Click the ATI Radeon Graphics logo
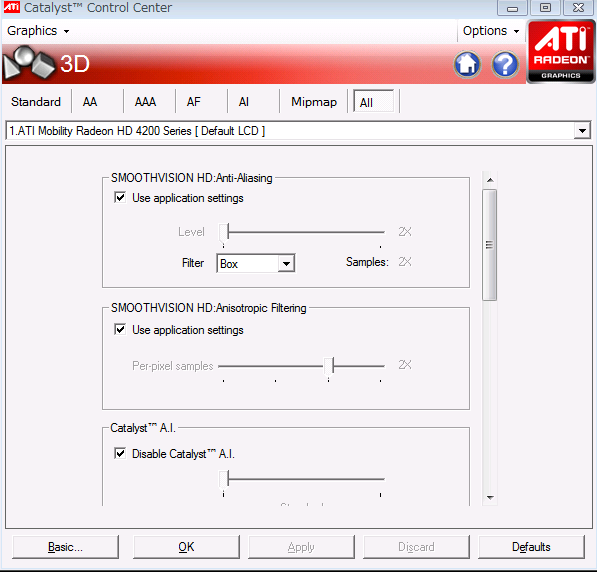 click(x=561, y=51)
